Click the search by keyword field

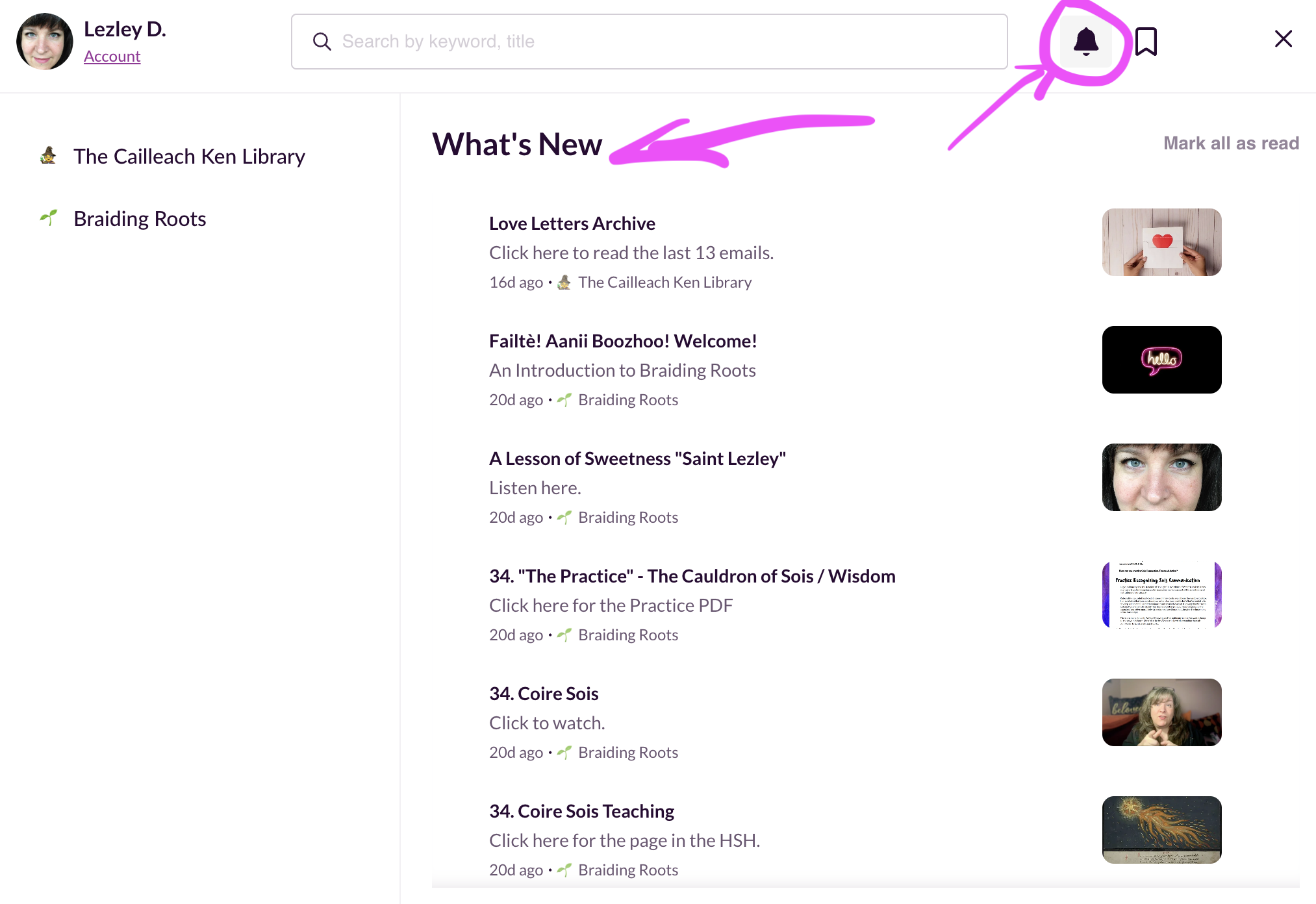pos(650,42)
